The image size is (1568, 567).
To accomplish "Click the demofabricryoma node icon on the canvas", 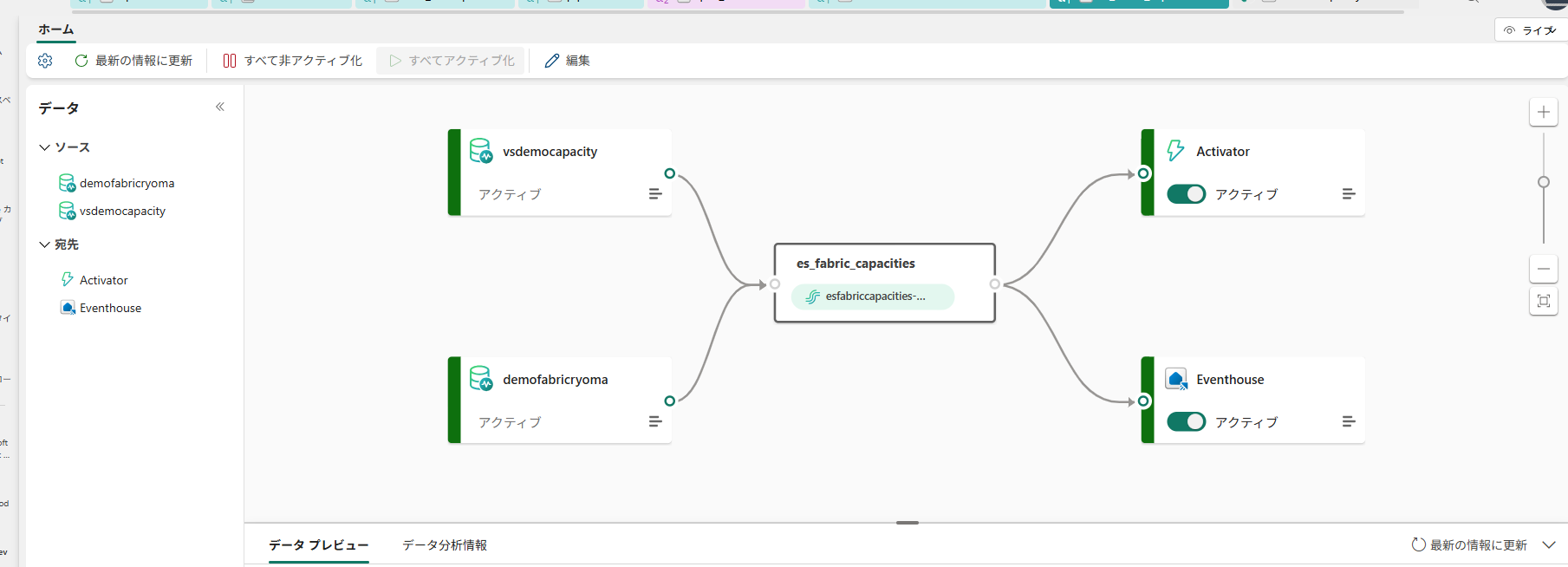I will click(x=481, y=379).
